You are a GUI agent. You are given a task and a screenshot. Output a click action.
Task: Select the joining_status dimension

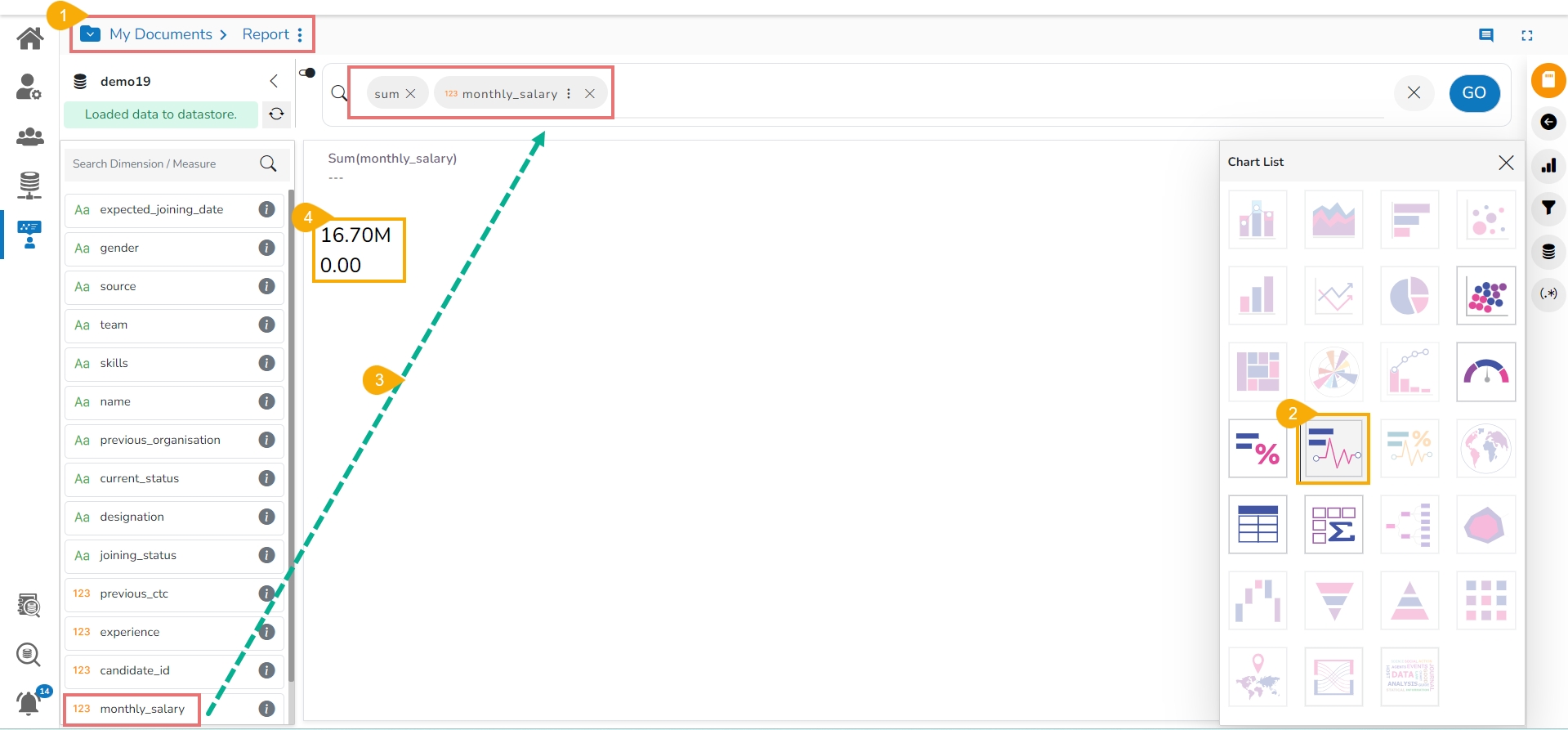(174, 555)
